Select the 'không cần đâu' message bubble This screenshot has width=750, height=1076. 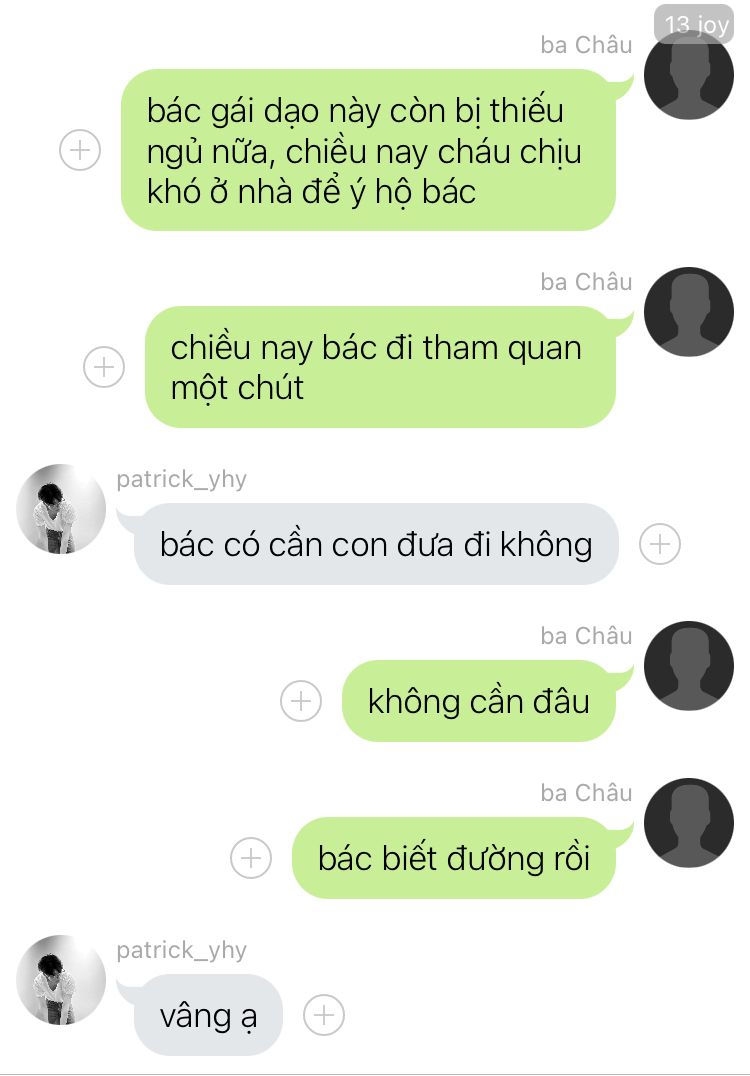(479, 701)
